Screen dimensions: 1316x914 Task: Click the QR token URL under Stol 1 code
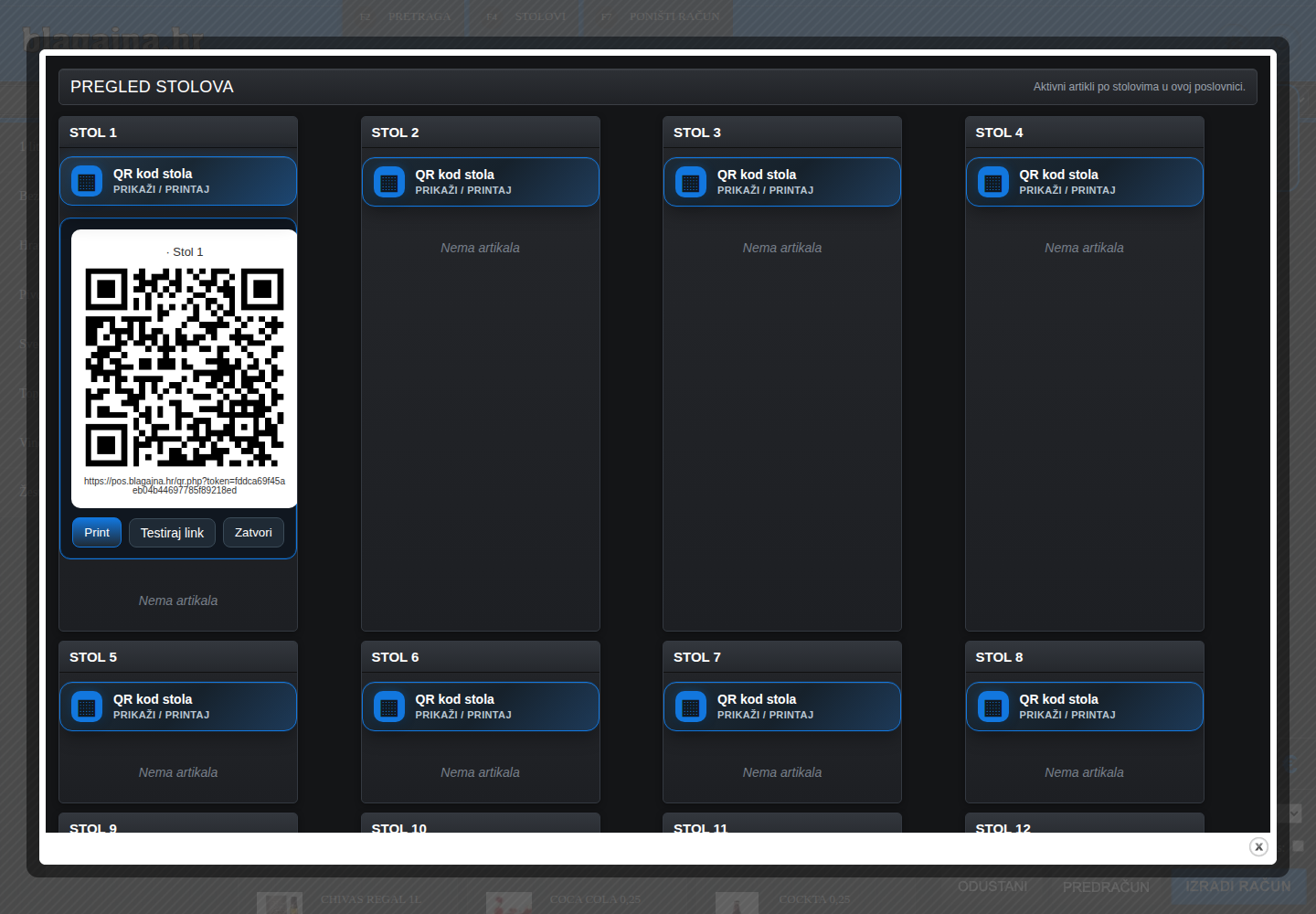pyautogui.click(x=185, y=485)
